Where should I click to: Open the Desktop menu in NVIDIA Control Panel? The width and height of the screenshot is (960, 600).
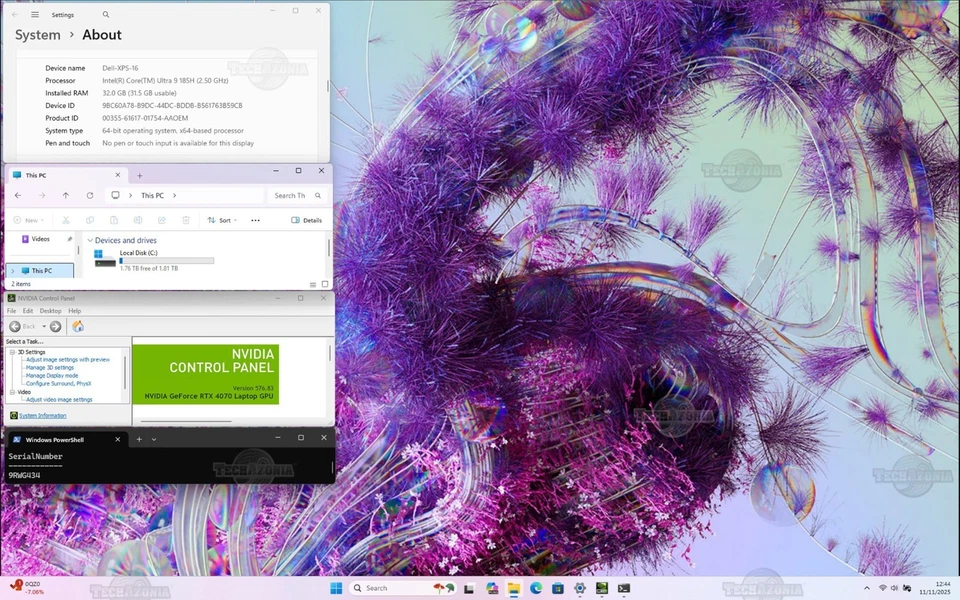50,311
